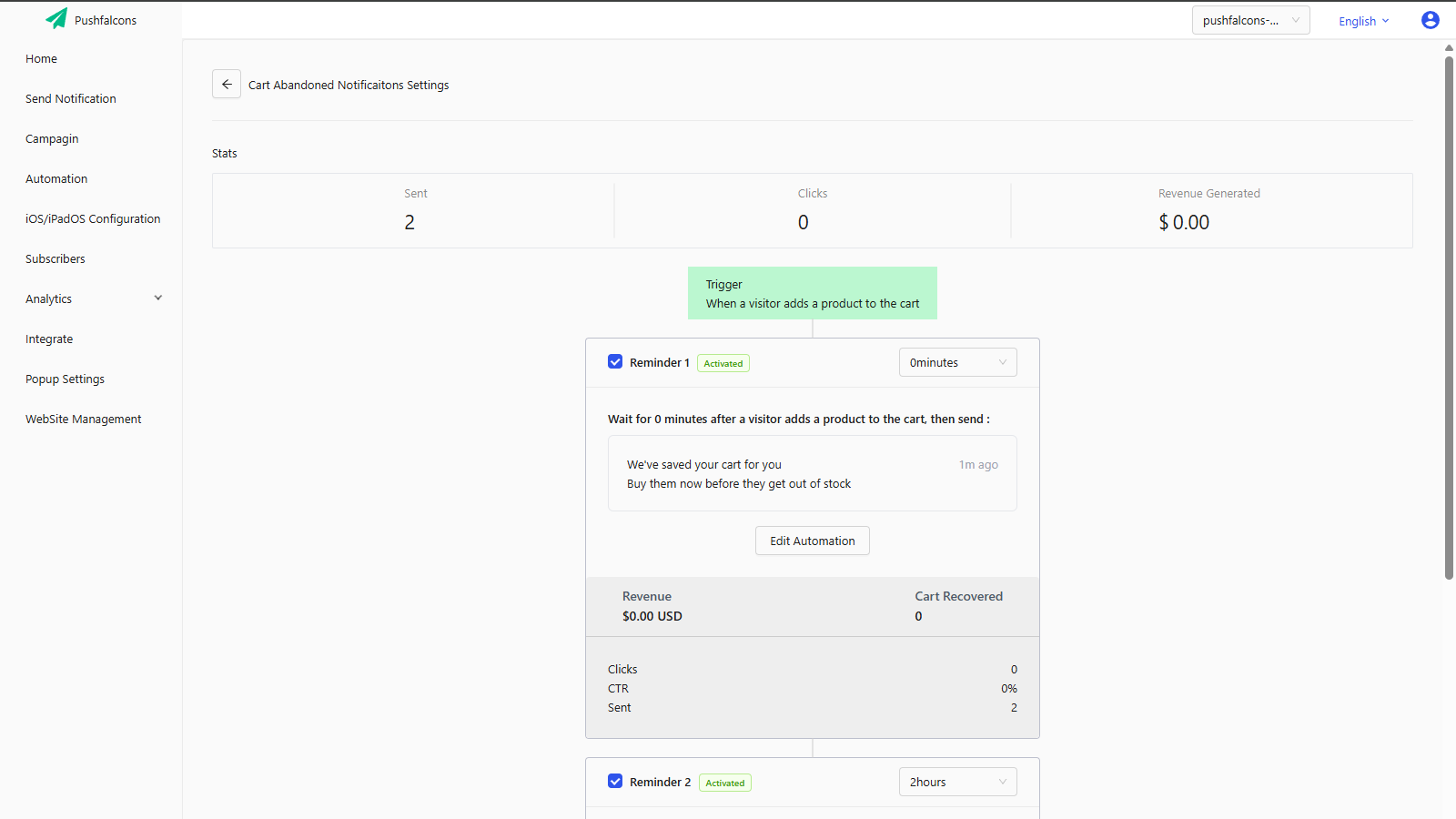Select Campagin in the sidebar menu
1456x819 pixels.
tap(52, 138)
